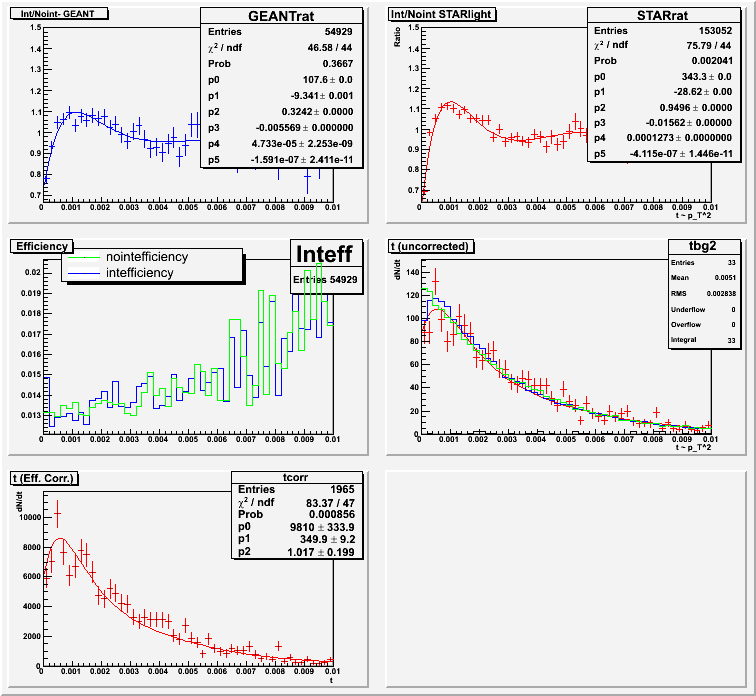
Task: Click the "Efficiency" plot title box
Action: [41, 245]
